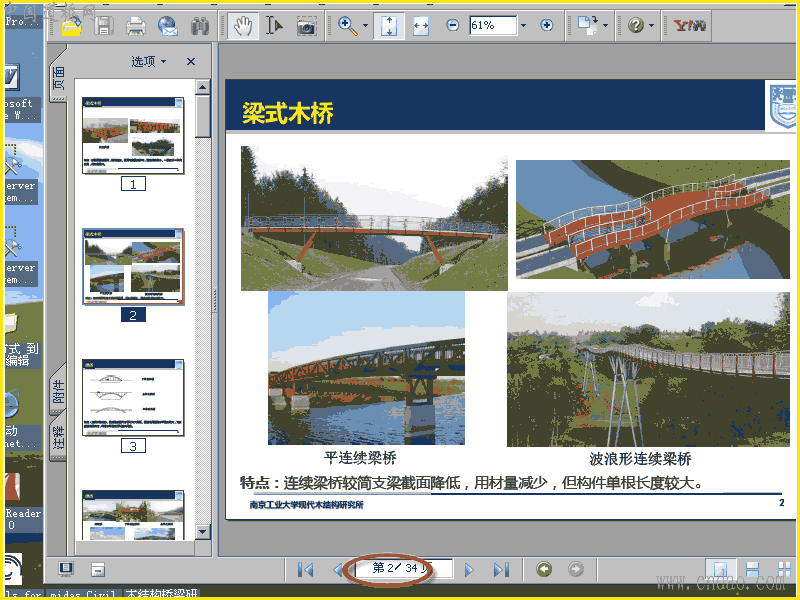Switch to the 附件 attachments tab
Image resolution: width=800 pixels, height=600 pixels.
click(x=59, y=391)
